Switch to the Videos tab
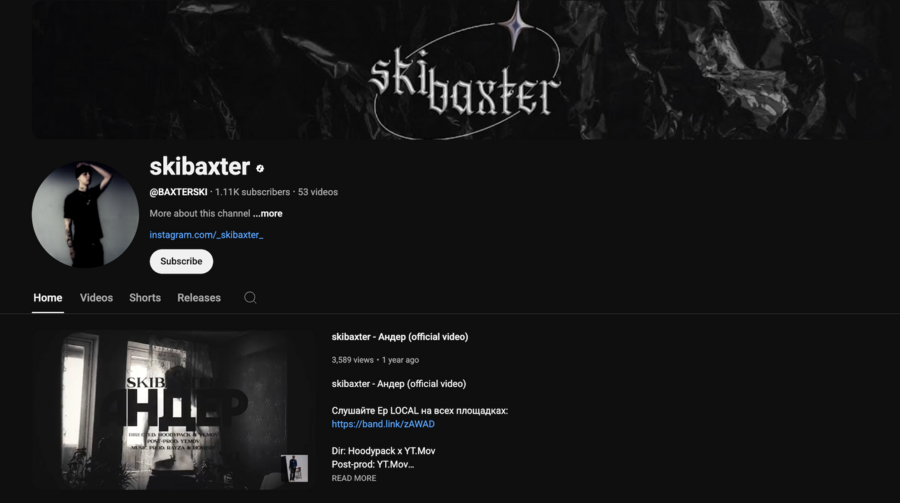This screenshot has width=900, height=503. pyautogui.click(x=96, y=298)
